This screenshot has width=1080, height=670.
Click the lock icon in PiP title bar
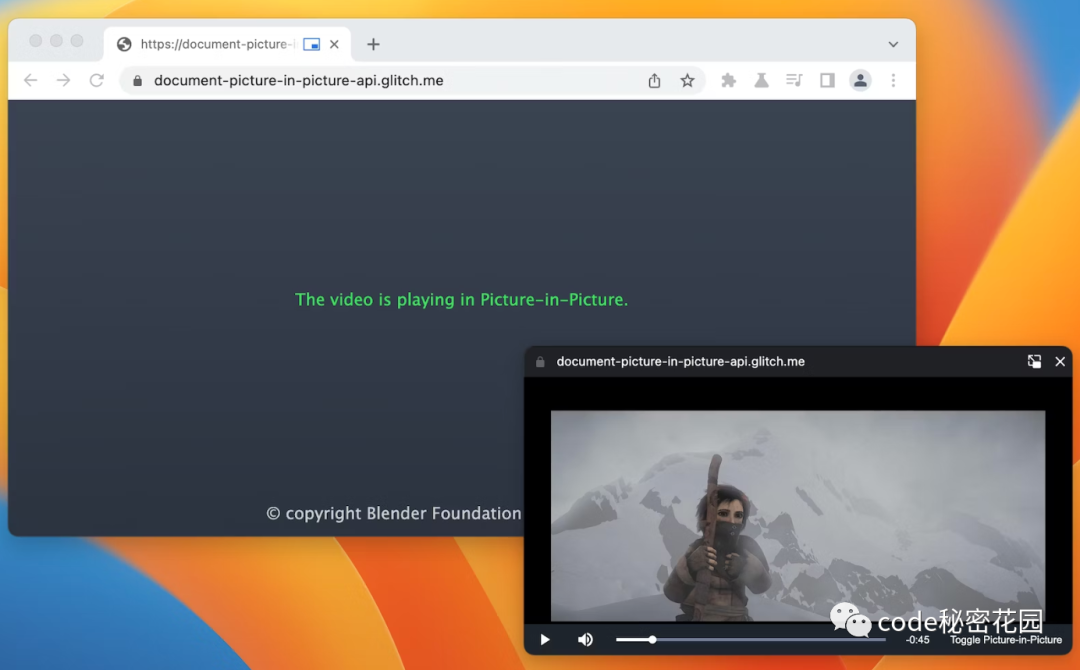pos(541,362)
